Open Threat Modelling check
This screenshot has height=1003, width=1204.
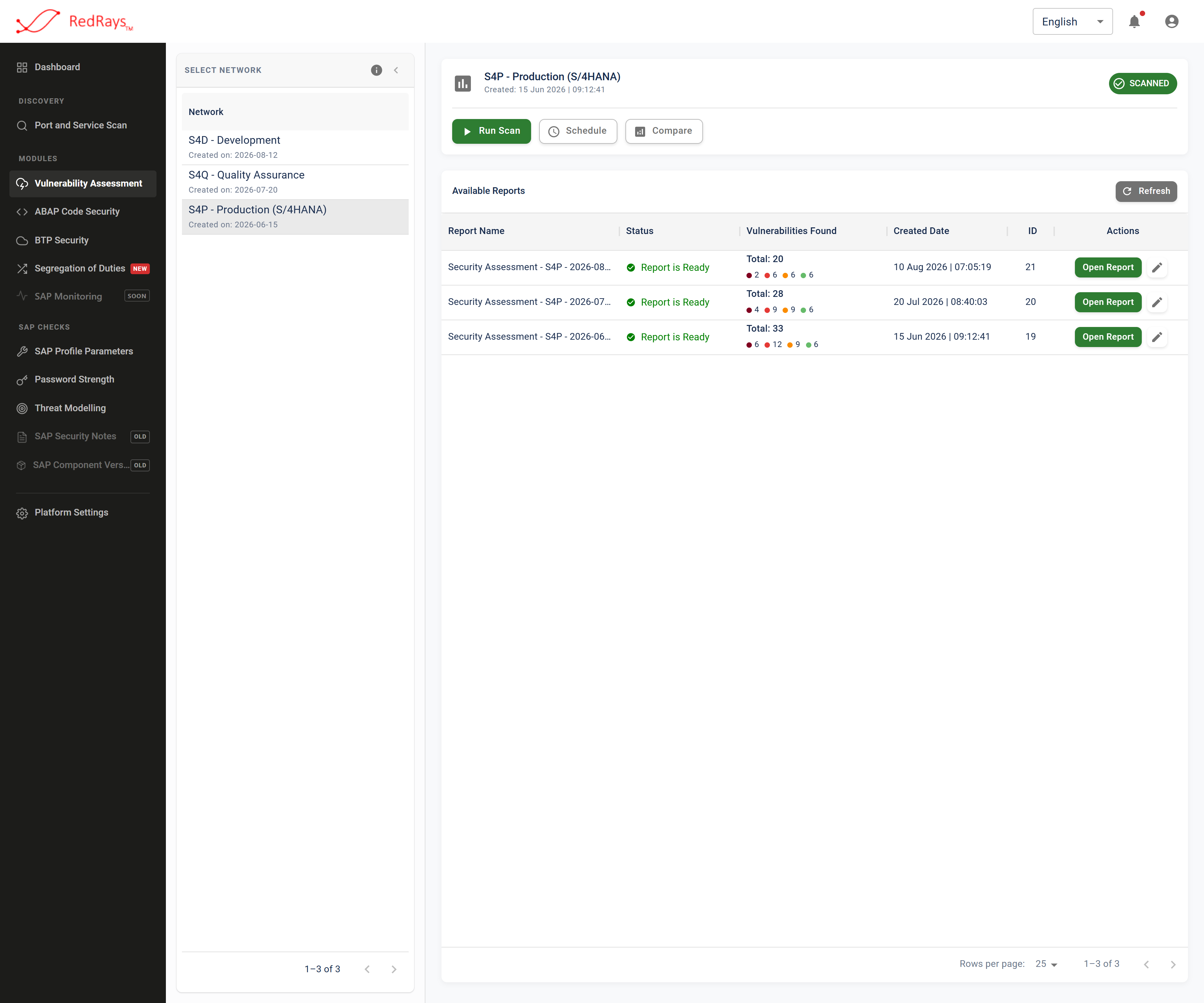click(x=83, y=408)
